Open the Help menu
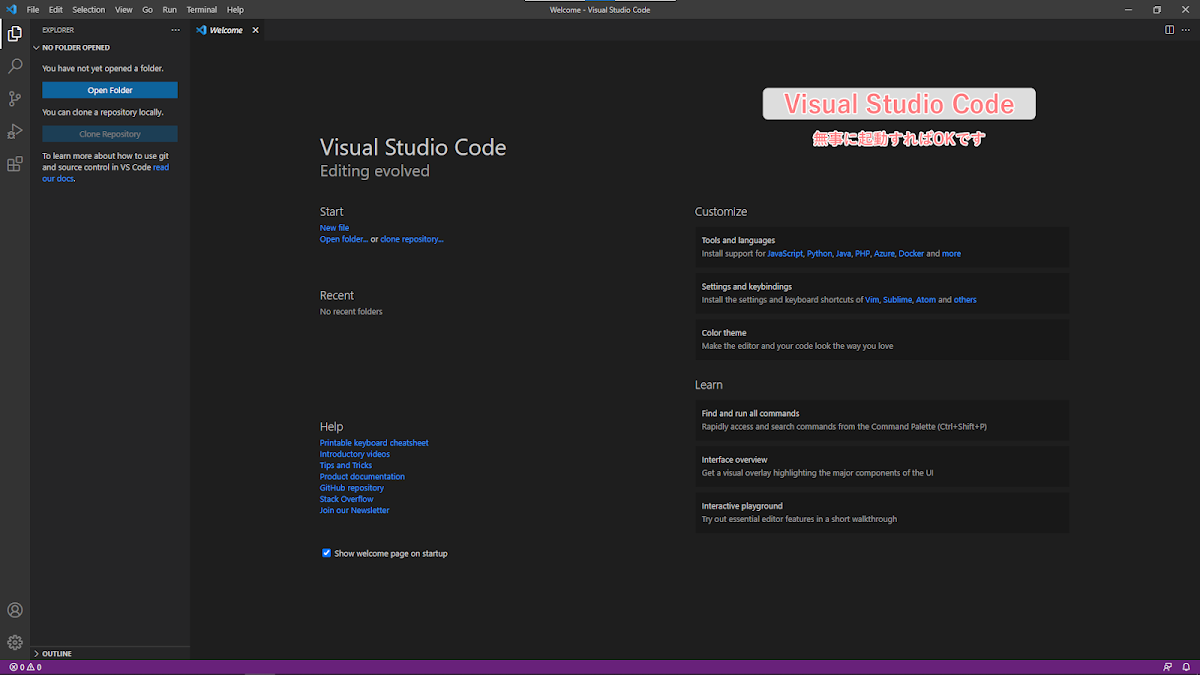This screenshot has height=675, width=1200. (x=235, y=9)
